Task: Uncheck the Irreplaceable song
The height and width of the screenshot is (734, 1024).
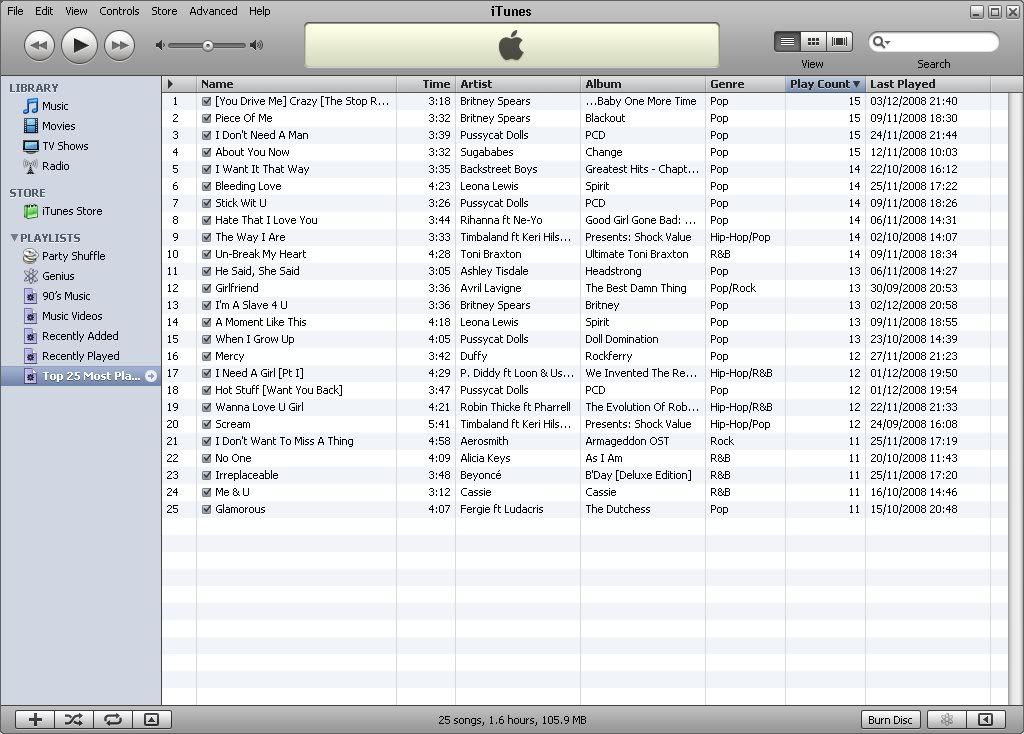Action: point(206,475)
